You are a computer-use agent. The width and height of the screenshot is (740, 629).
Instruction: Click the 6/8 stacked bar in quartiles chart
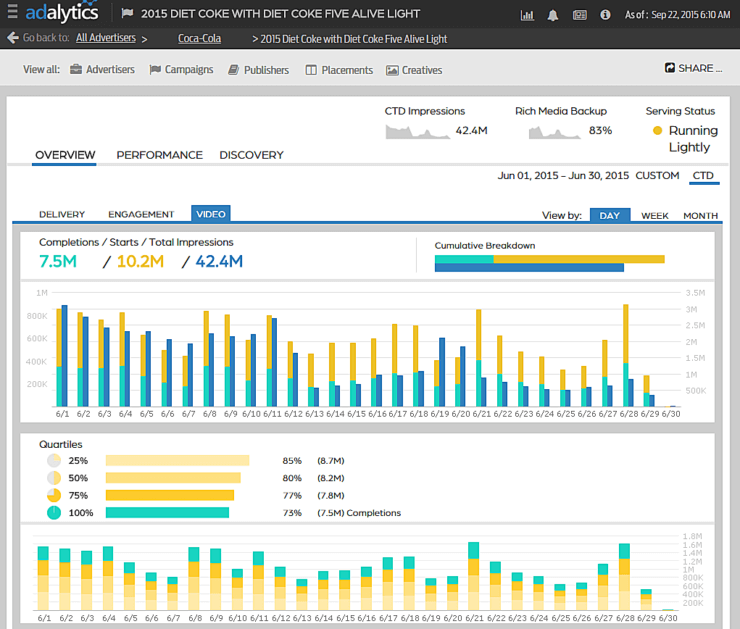tap(193, 579)
